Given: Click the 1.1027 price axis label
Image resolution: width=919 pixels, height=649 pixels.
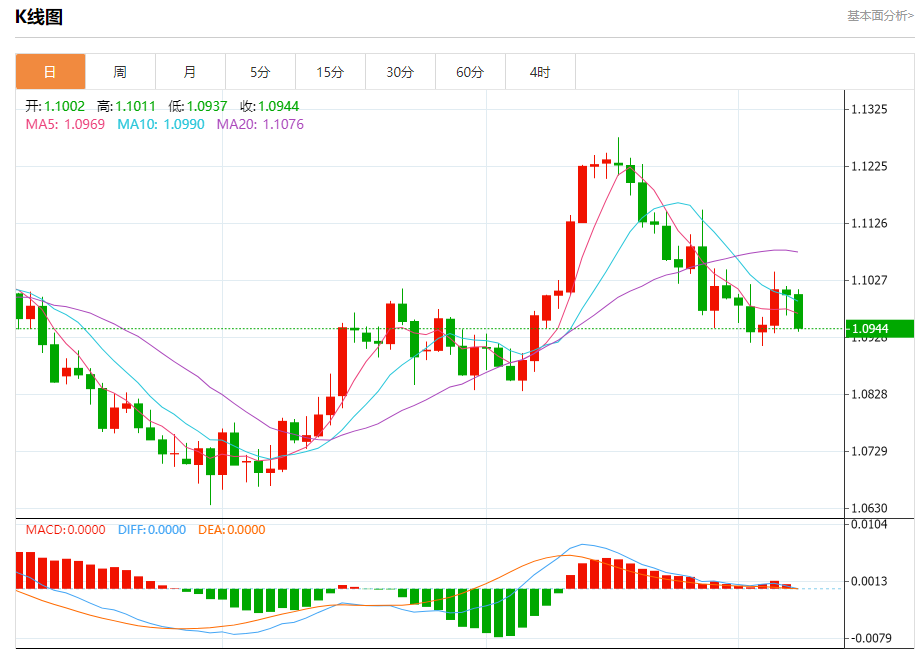Looking at the screenshot, I should (x=870, y=280).
